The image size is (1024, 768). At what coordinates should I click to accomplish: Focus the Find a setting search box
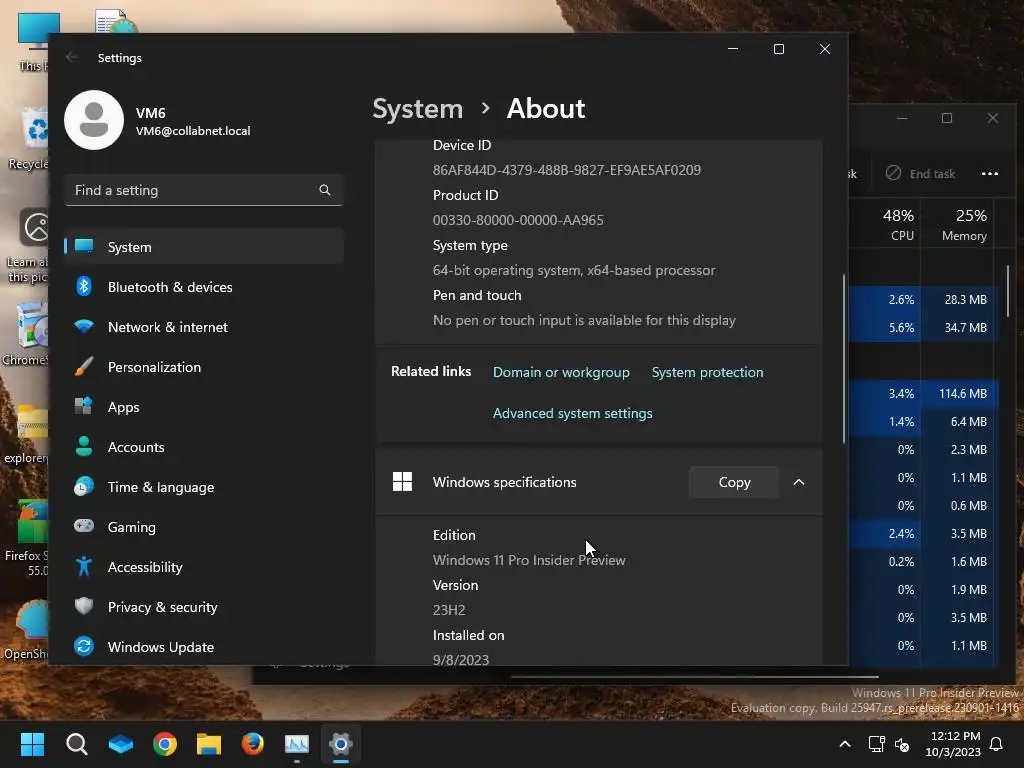pyautogui.click(x=204, y=190)
